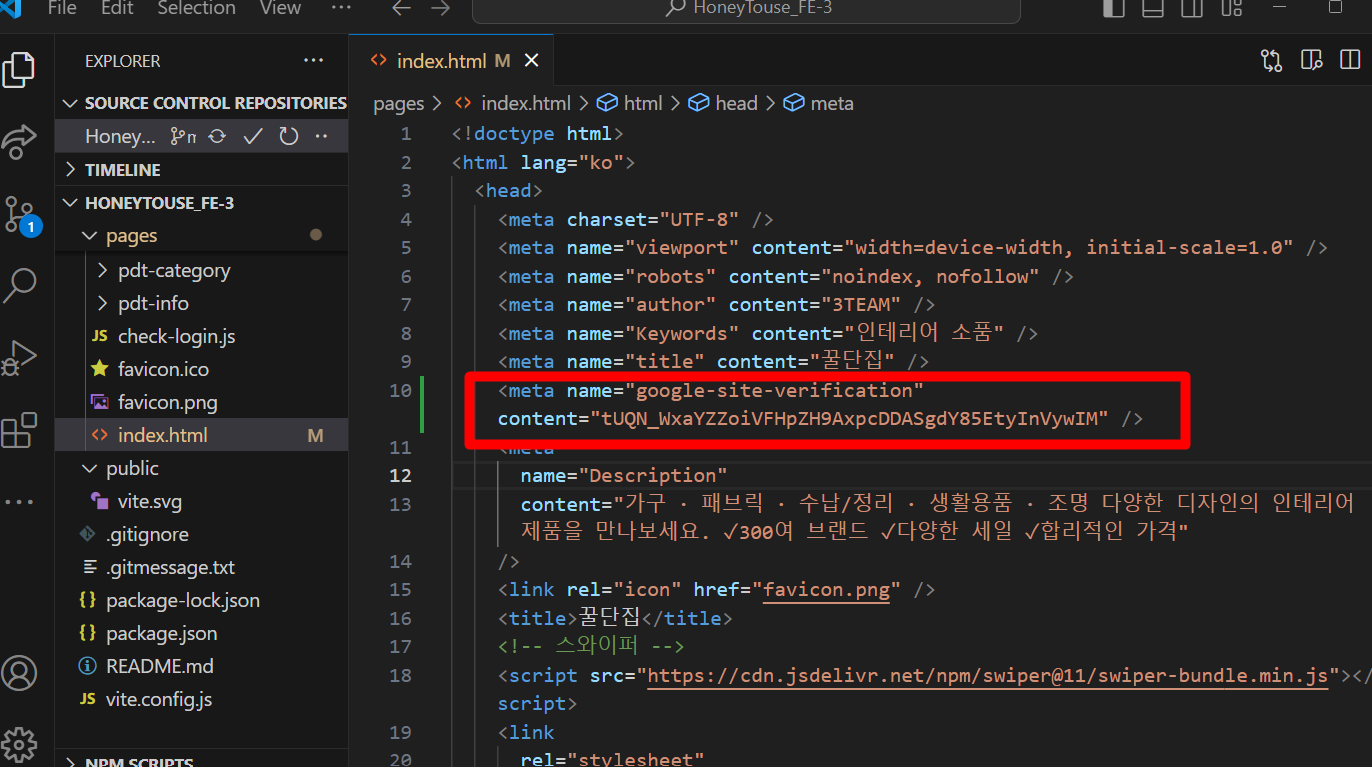Show hidden menu bar items

pyautogui.click(x=341, y=8)
